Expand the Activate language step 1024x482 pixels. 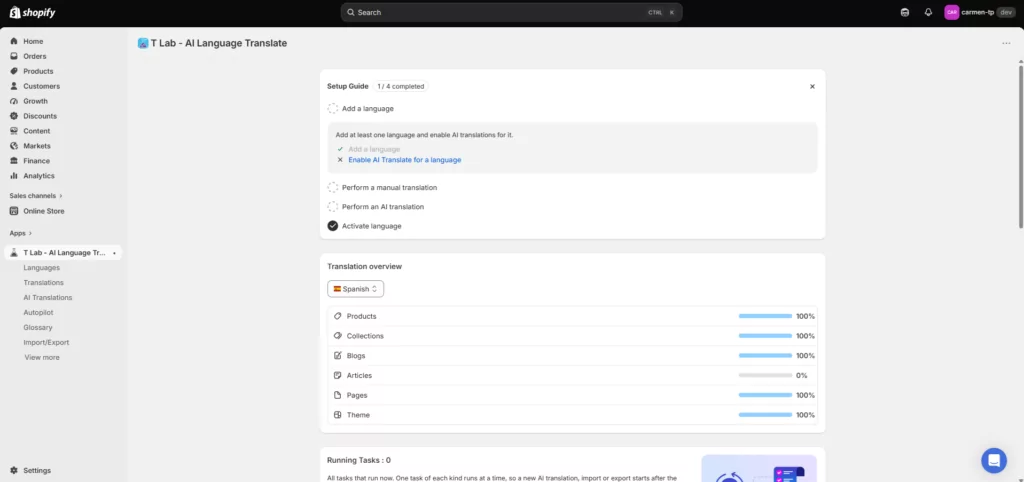pyautogui.click(x=372, y=226)
